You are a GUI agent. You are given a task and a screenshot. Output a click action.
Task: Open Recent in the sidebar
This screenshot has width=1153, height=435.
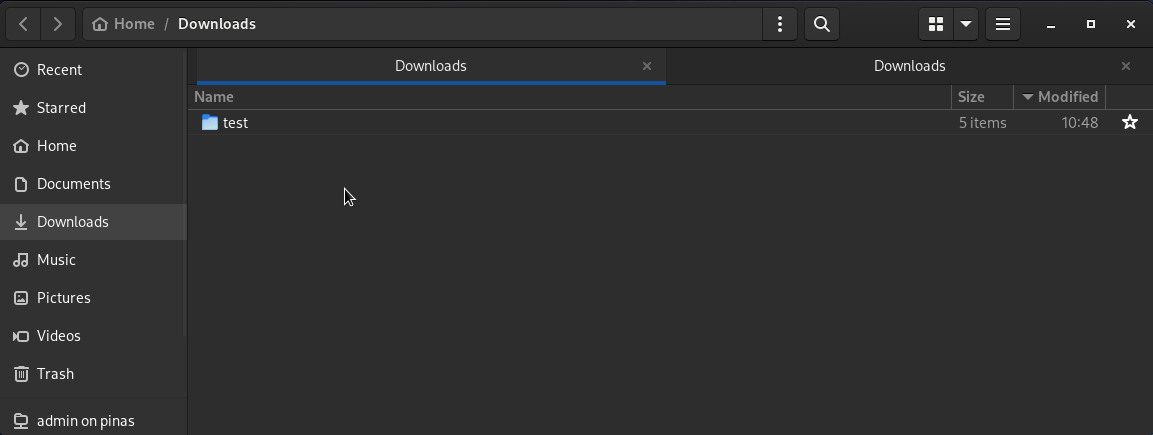[93, 70]
